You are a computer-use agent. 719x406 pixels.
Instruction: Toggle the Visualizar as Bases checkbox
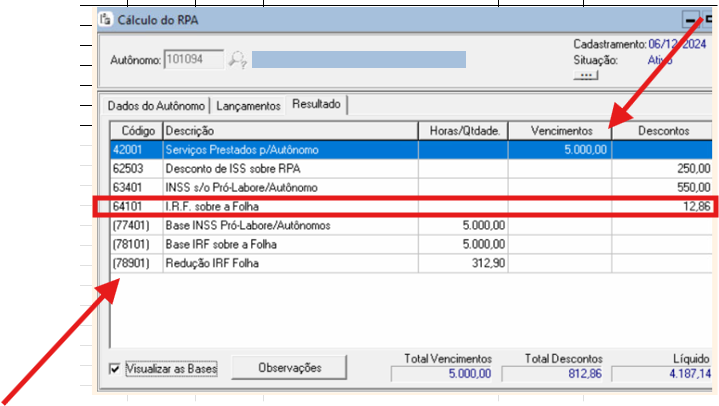click(116, 369)
